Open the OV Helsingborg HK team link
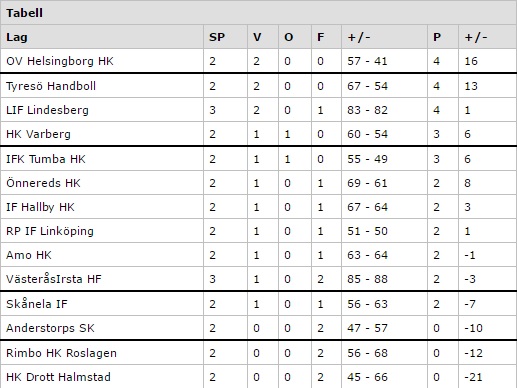The width and height of the screenshot is (517, 388). coord(60,61)
